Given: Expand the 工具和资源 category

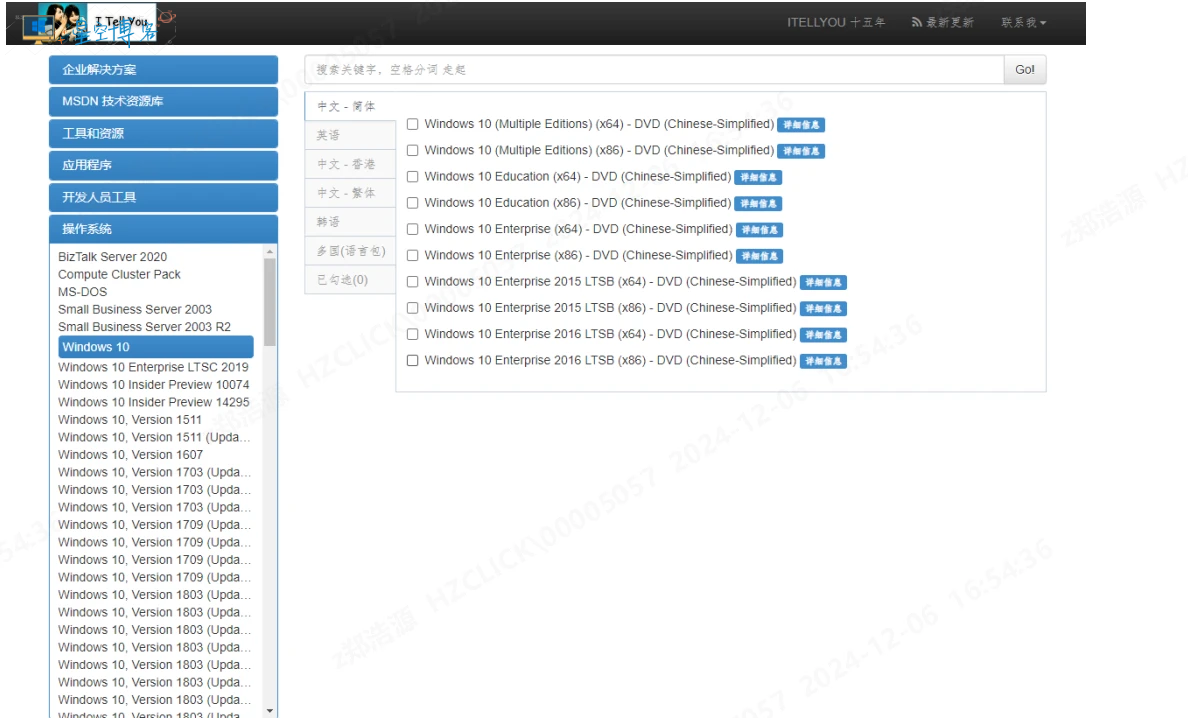Looking at the screenshot, I should (x=164, y=133).
